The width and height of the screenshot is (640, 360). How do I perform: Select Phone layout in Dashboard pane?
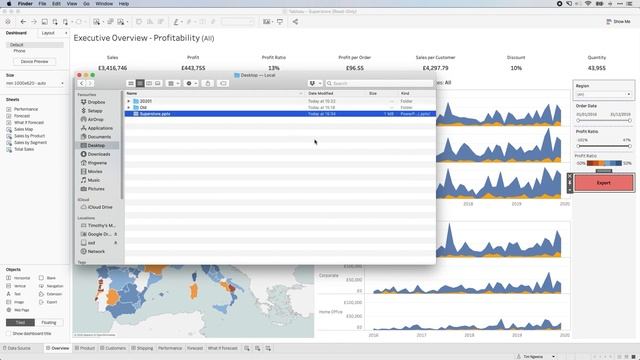click(19, 51)
